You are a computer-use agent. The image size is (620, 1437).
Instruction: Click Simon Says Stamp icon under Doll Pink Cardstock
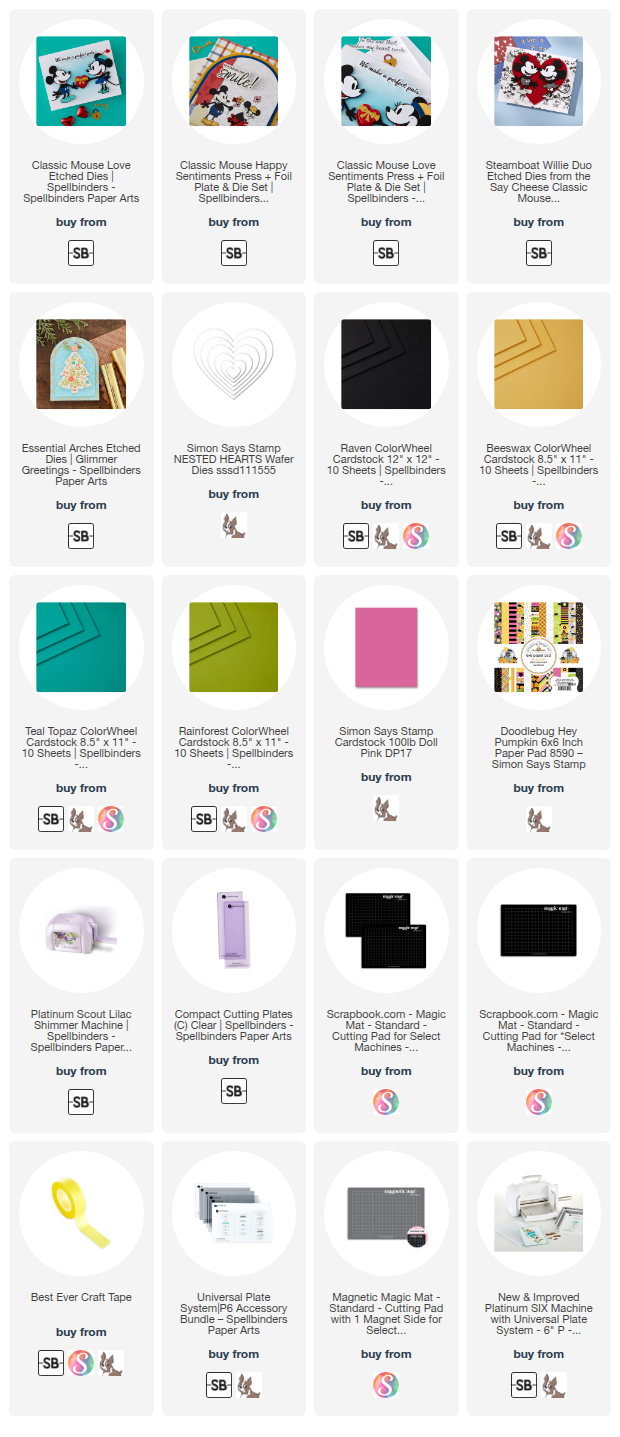[x=386, y=809]
